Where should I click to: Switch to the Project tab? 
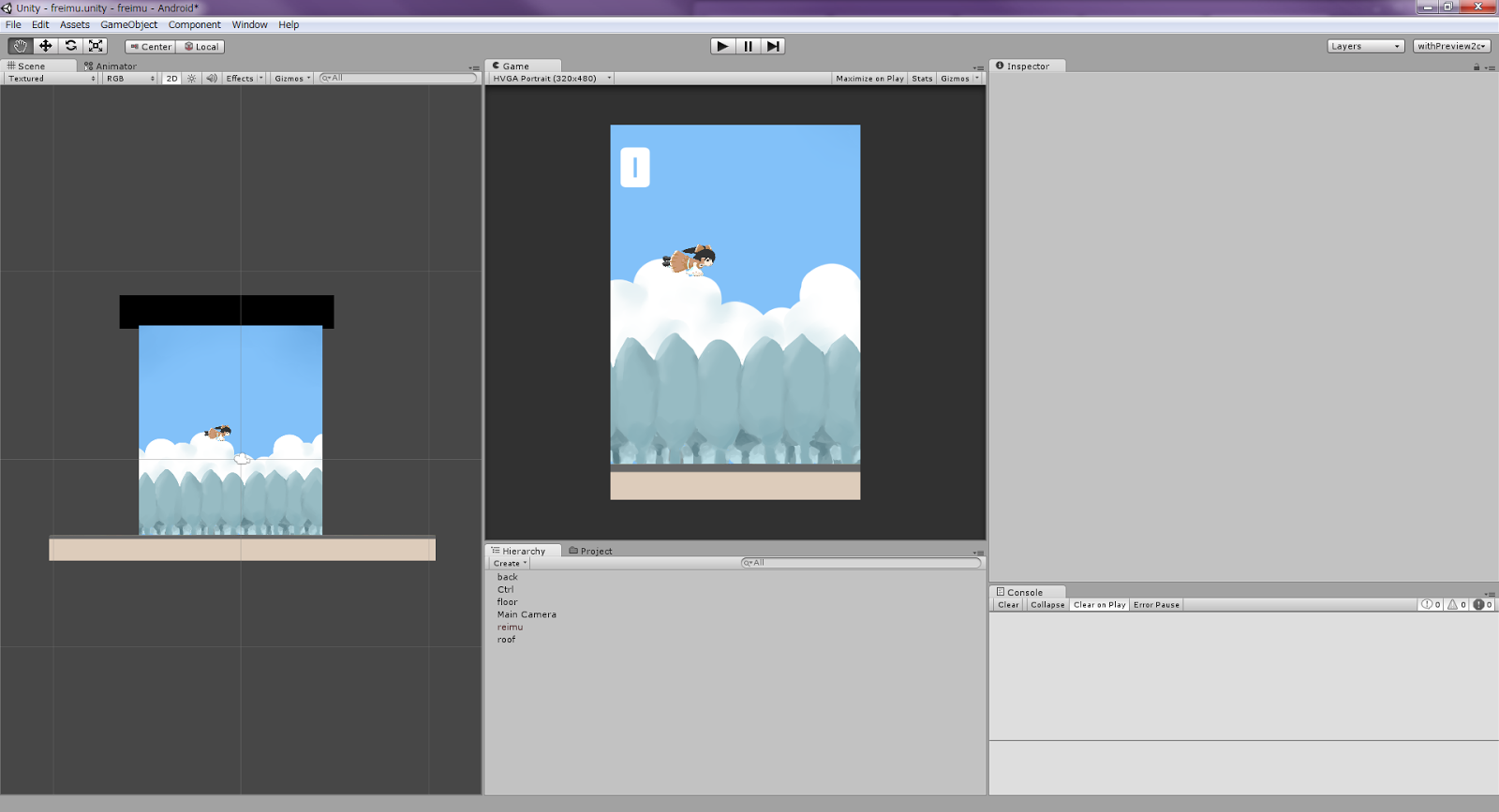[x=591, y=551]
